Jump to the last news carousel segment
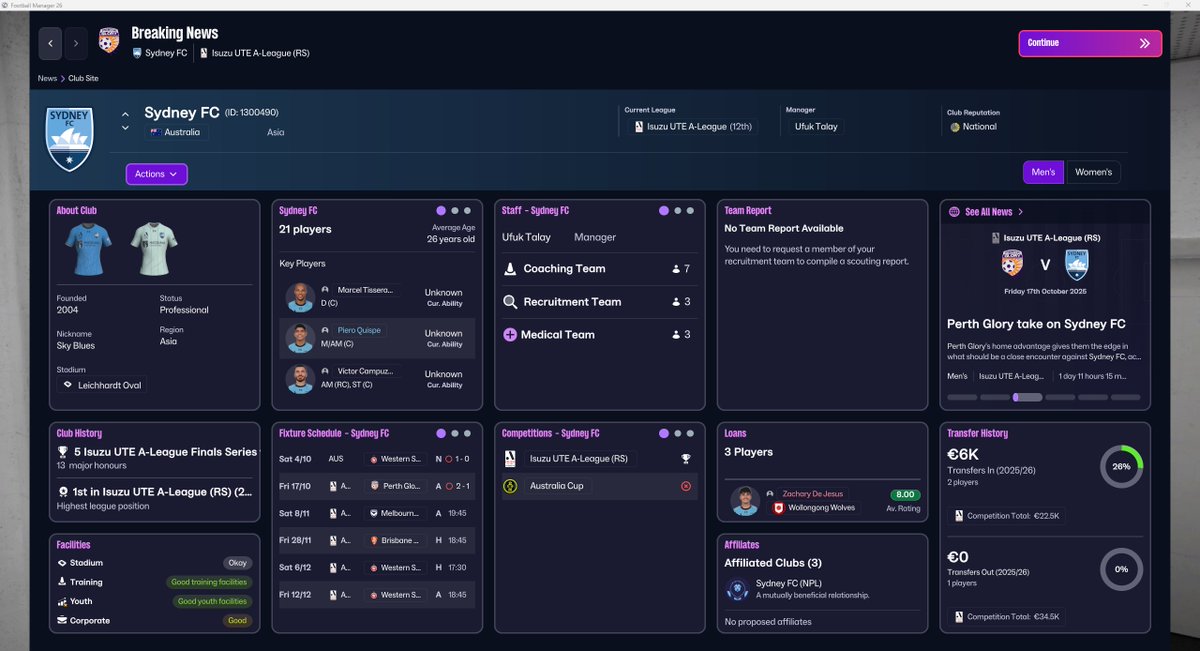The height and width of the screenshot is (651, 1200). click(1126, 397)
